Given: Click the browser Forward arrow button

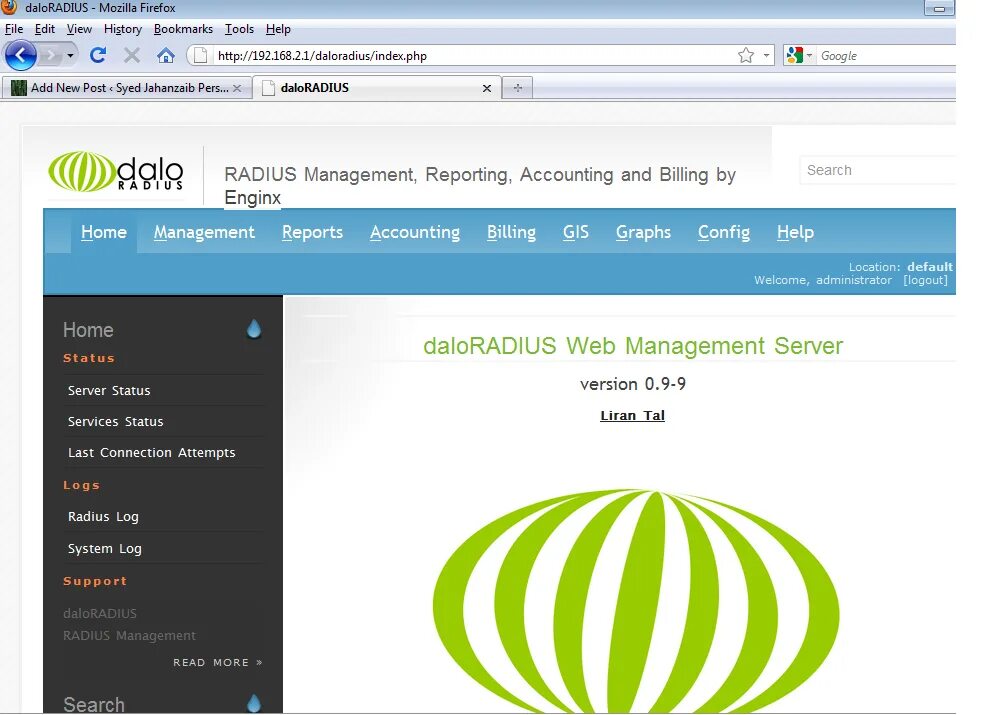Looking at the screenshot, I should (51, 55).
